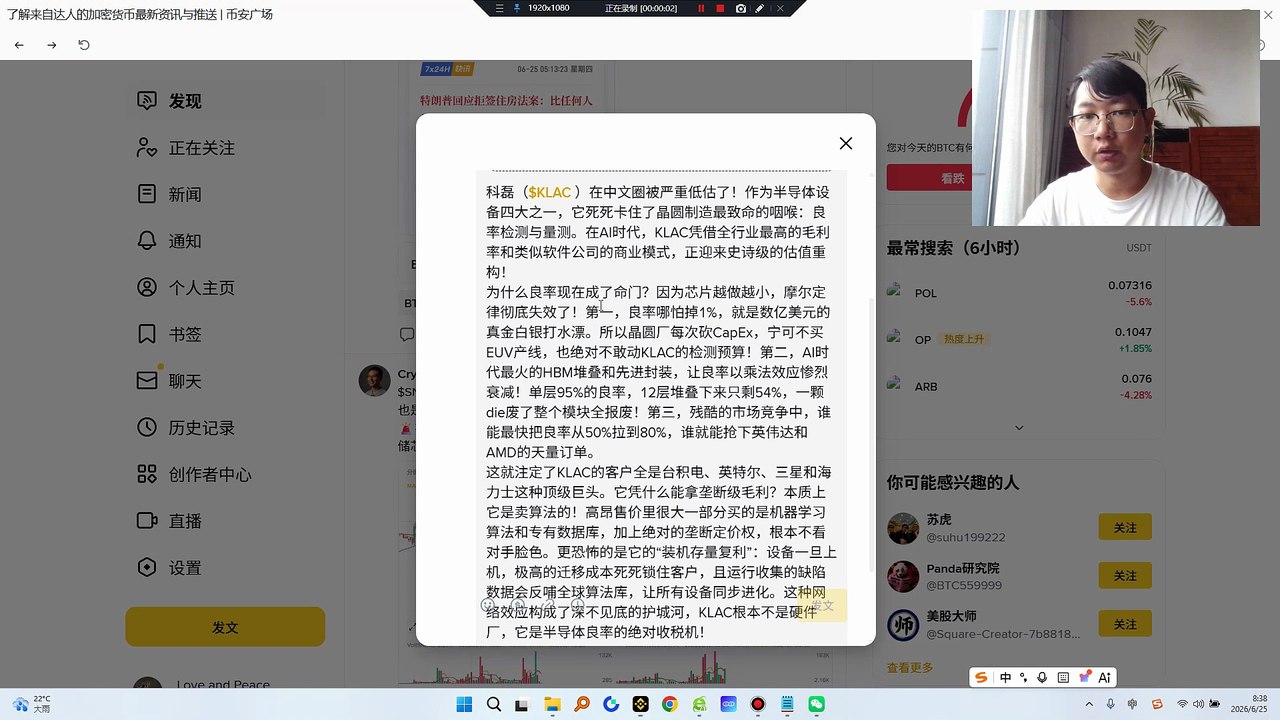Image resolution: width=1280 pixels, height=720 pixels.
Task: Open network Wi-Fi tray icon
Action: point(1183,704)
